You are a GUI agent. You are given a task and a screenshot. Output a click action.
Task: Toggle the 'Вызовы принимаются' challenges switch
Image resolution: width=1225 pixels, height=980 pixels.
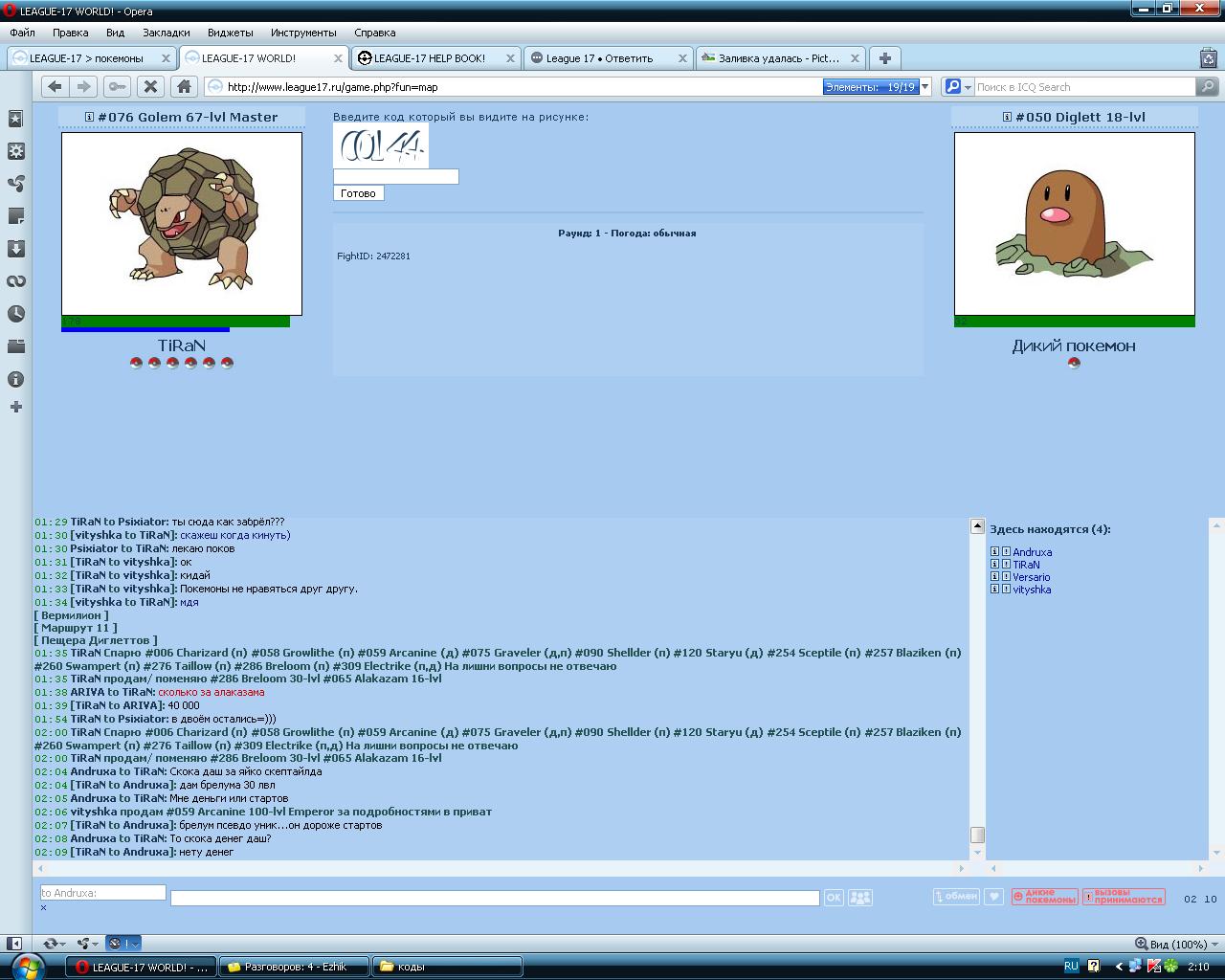1124,897
